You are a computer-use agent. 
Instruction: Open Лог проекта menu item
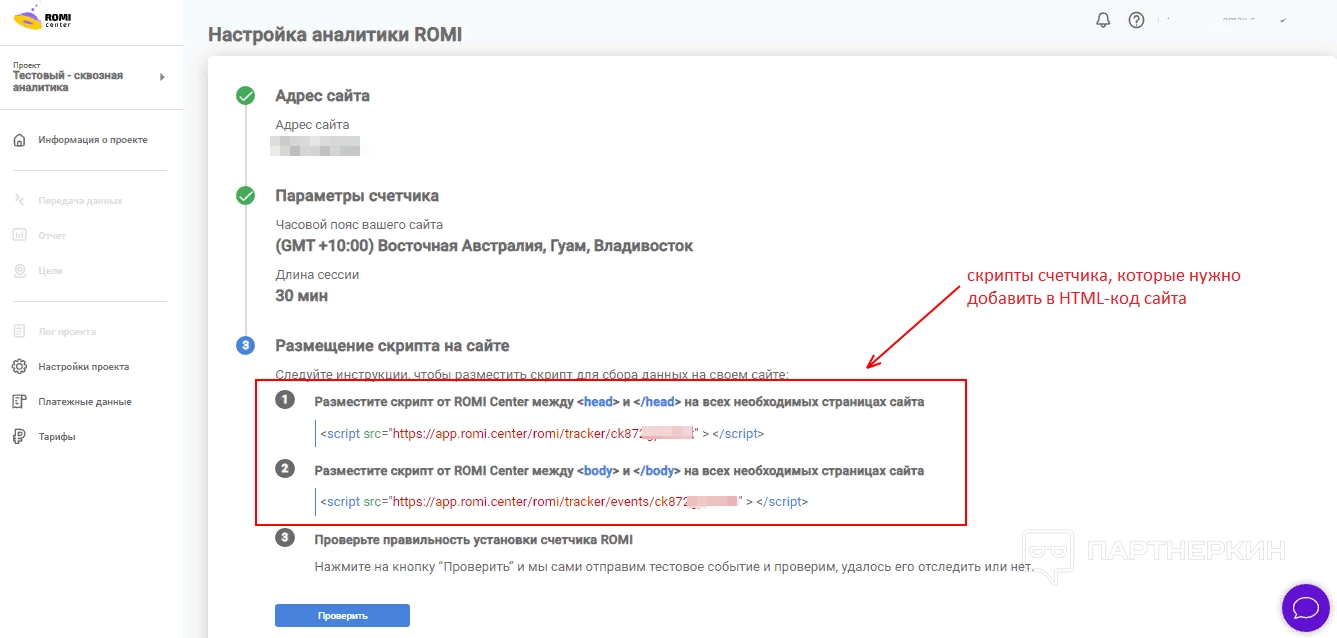pyautogui.click(x=68, y=331)
